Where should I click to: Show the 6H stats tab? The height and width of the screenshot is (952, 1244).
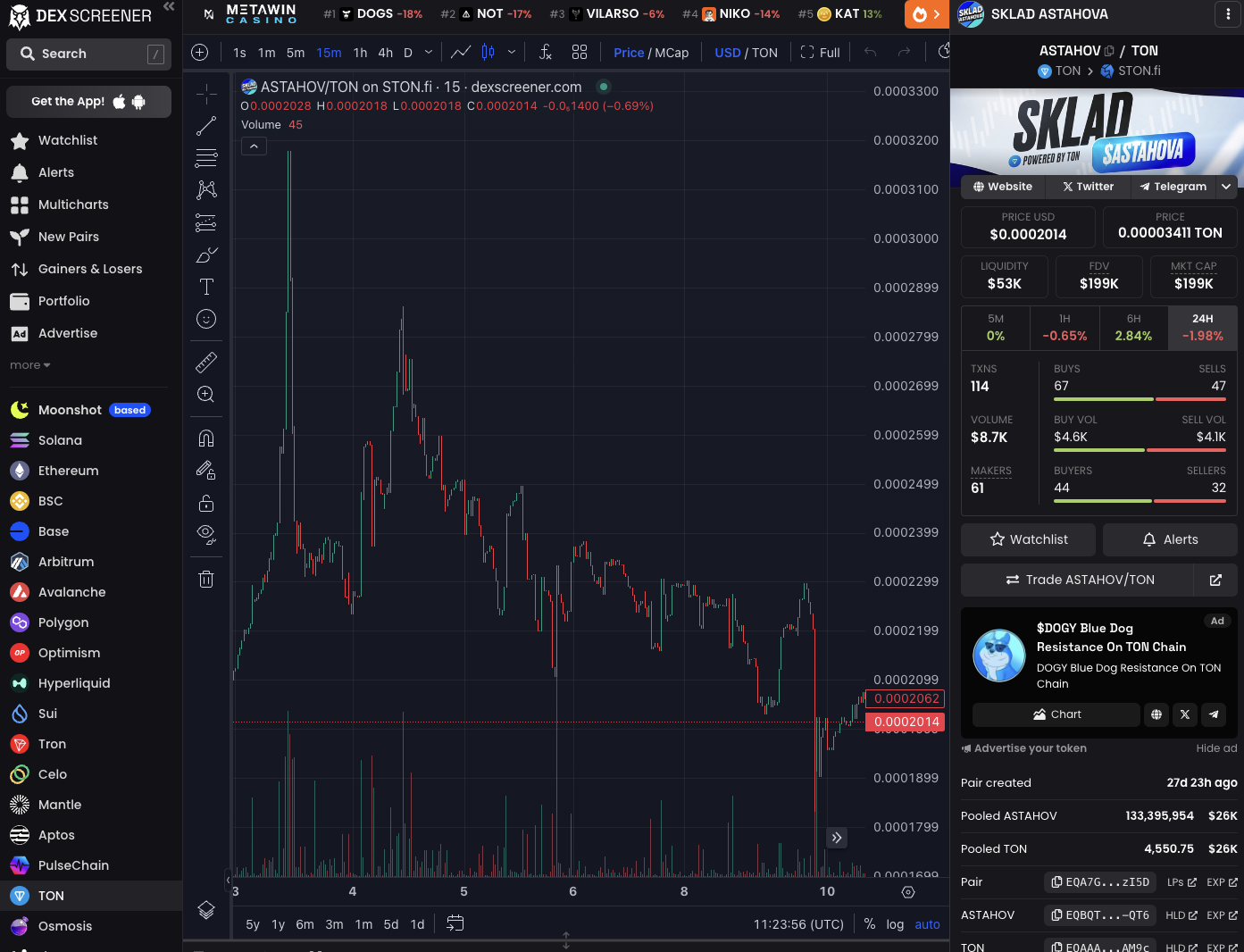point(1133,328)
